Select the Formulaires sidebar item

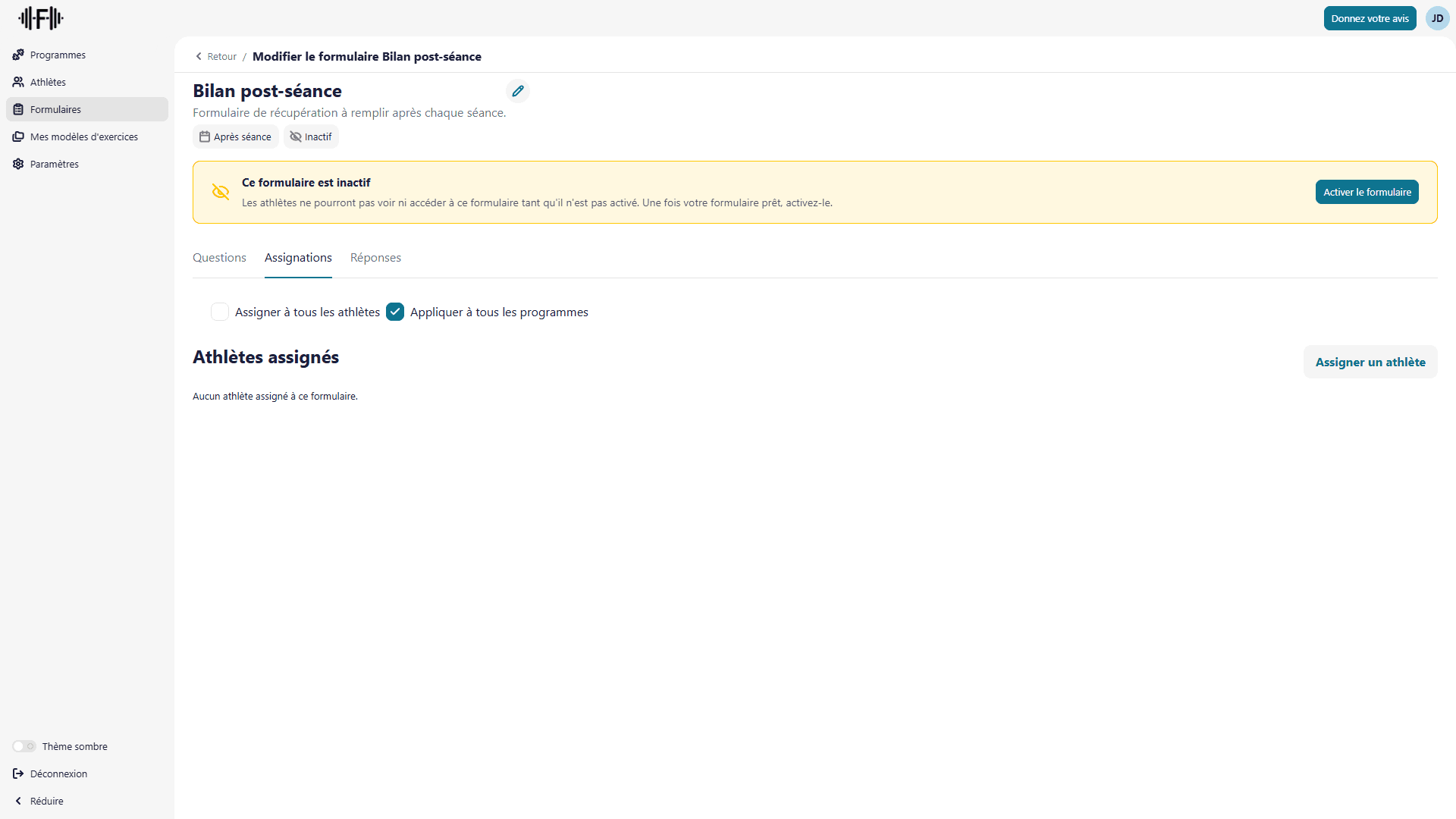55,109
